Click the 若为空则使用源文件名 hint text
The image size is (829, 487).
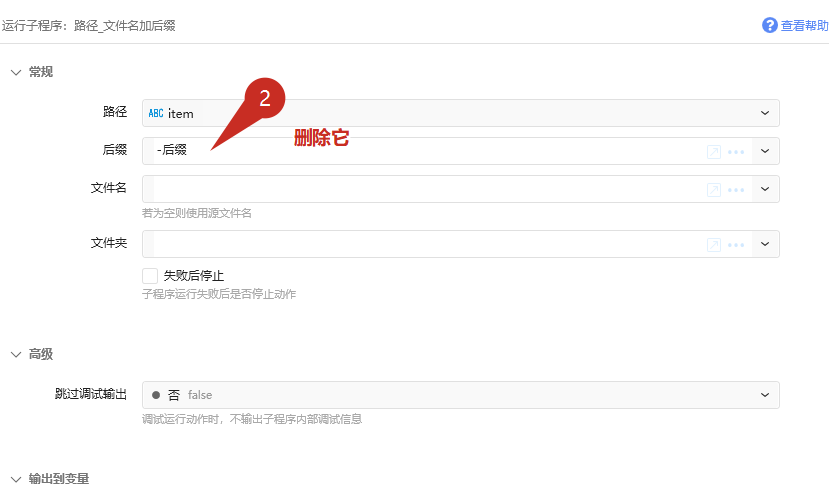pyautogui.click(x=197, y=213)
